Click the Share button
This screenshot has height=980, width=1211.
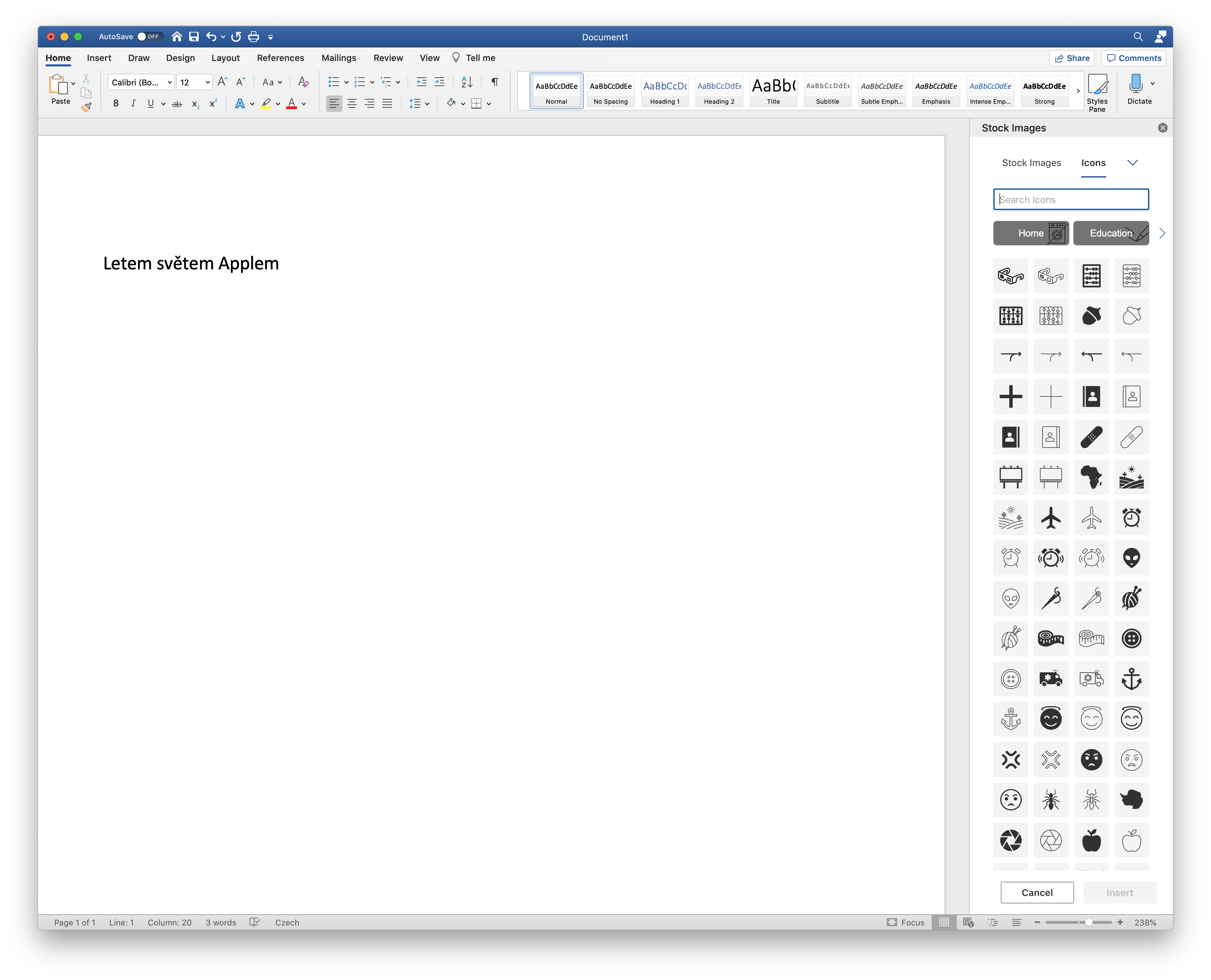(x=1072, y=58)
